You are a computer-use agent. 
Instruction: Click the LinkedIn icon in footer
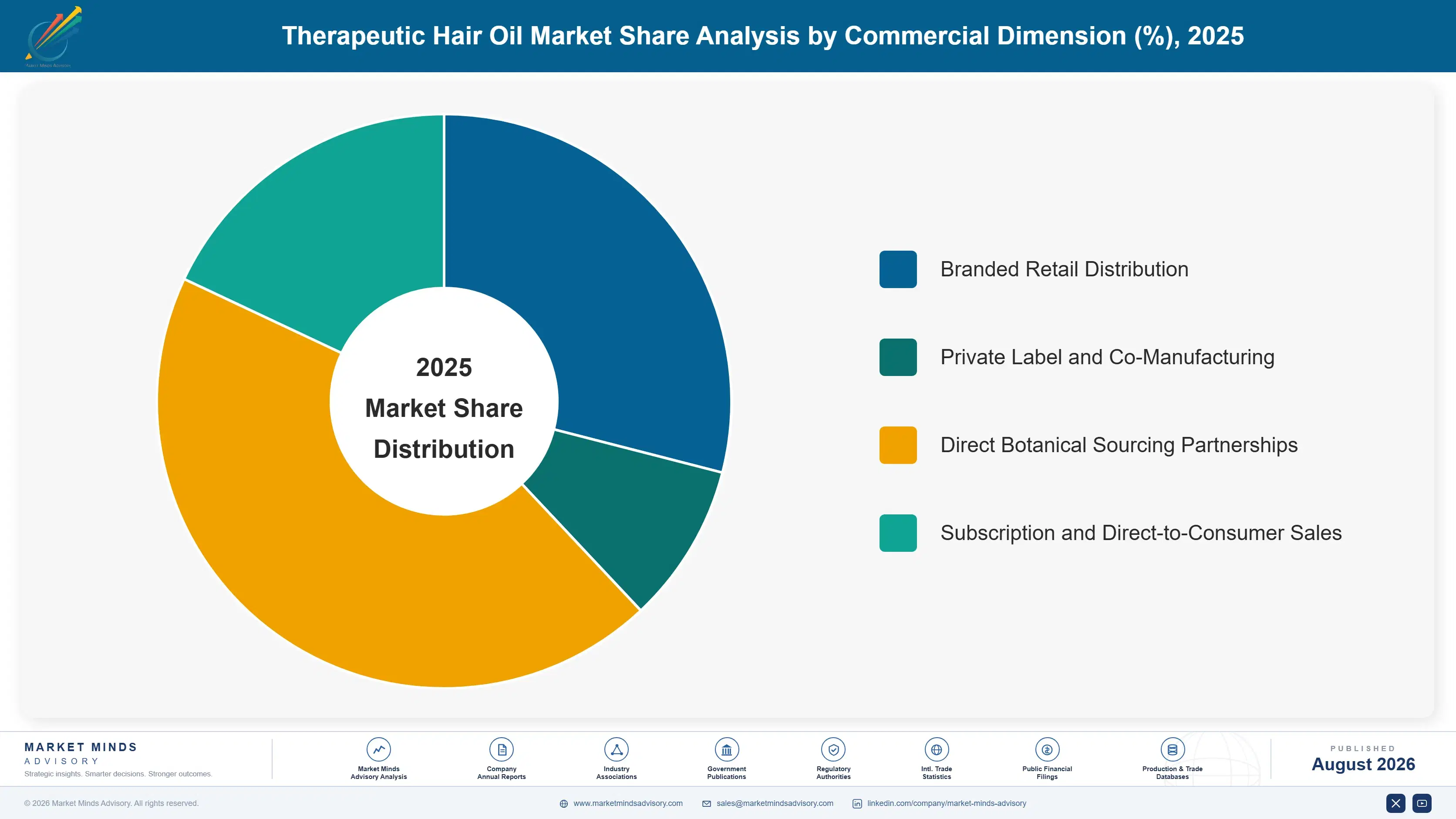coord(857,804)
